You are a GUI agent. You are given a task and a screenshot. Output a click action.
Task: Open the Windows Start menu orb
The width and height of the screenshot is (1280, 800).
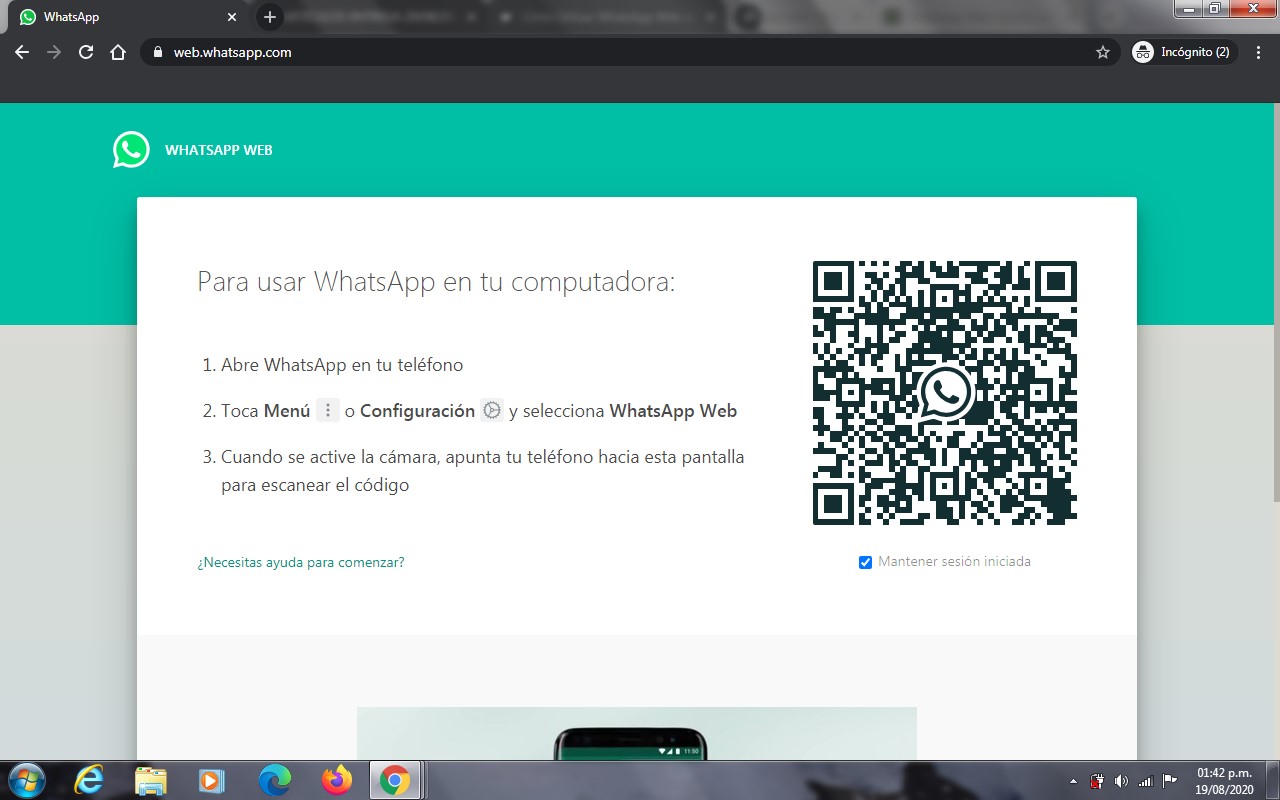pyautogui.click(x=25, y=780)
